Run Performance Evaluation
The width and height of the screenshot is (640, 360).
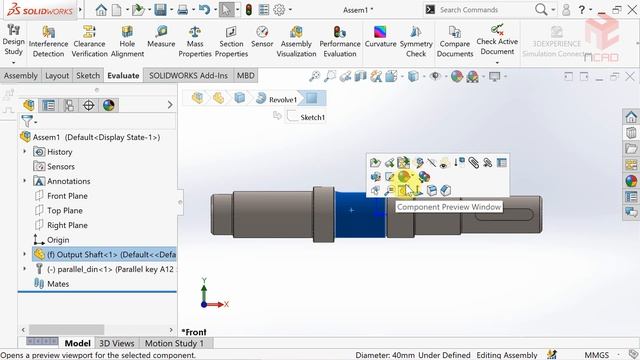tap(340, 42)
